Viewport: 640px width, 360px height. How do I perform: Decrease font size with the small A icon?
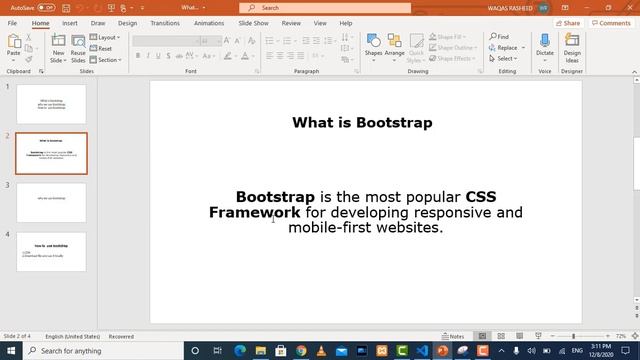237,40
